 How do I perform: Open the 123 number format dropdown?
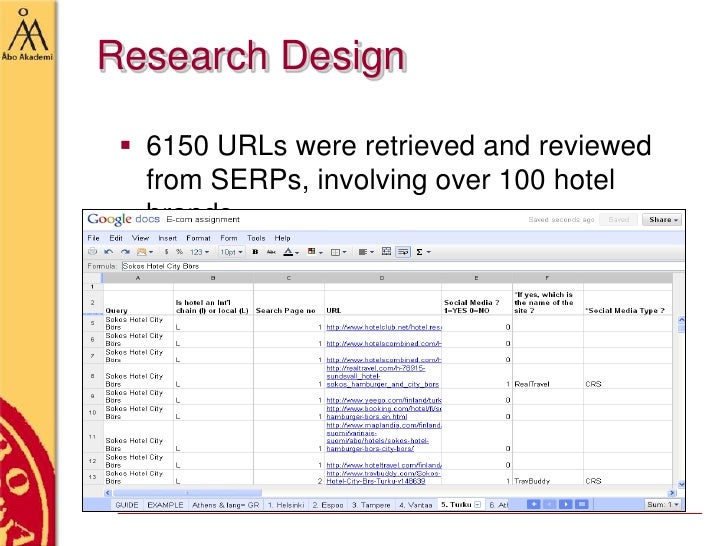point(199,252)
